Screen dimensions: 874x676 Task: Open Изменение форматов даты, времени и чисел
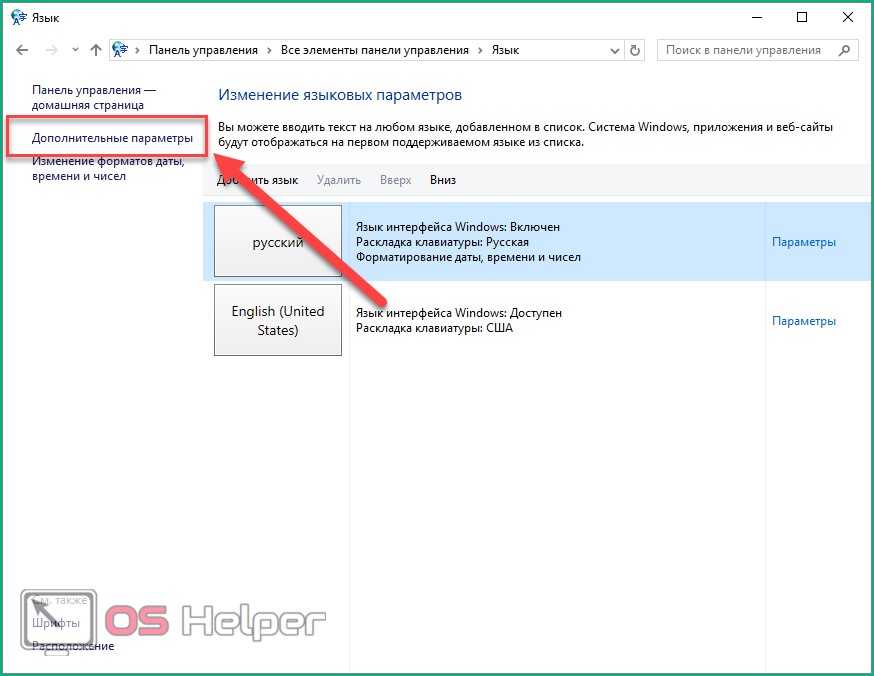[x=108, y=168]
